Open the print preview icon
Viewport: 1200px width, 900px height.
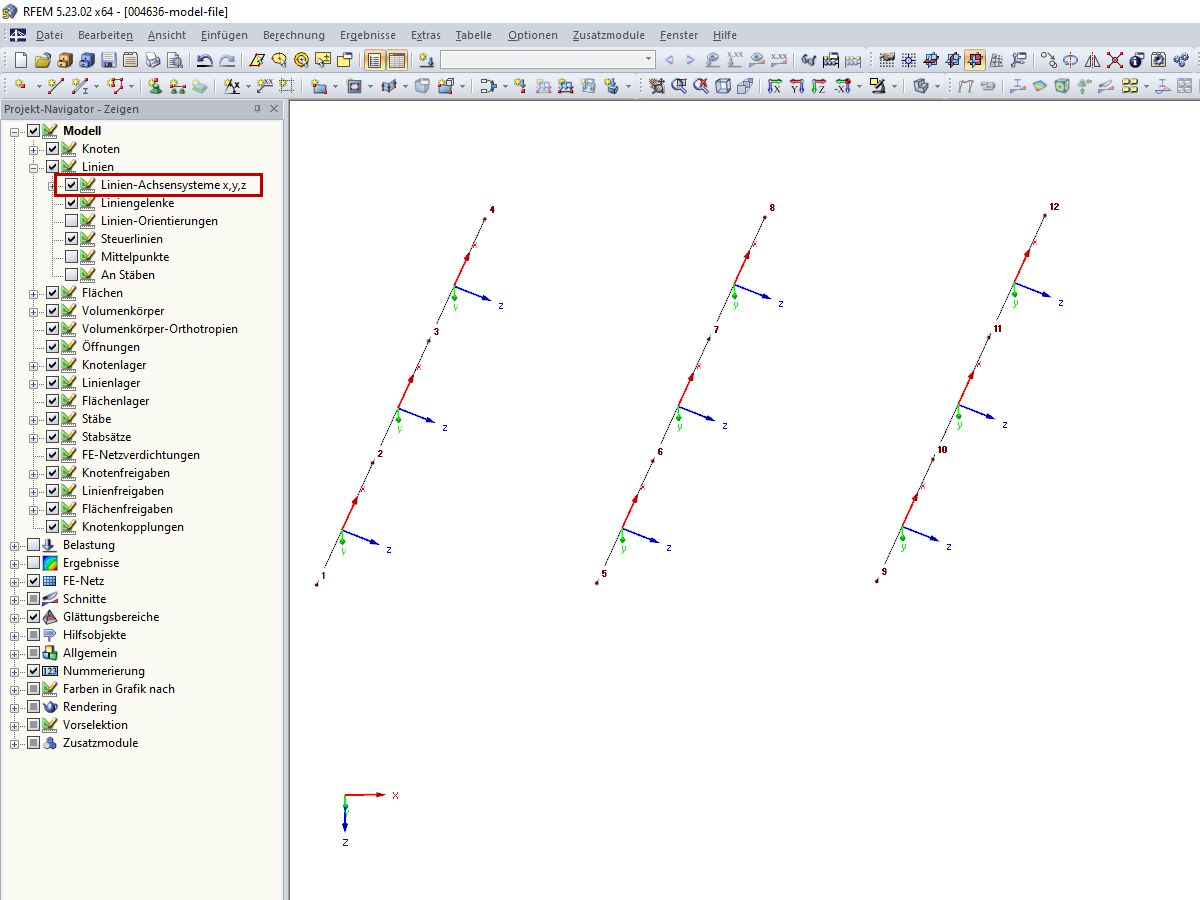click(x=174, y=60)
